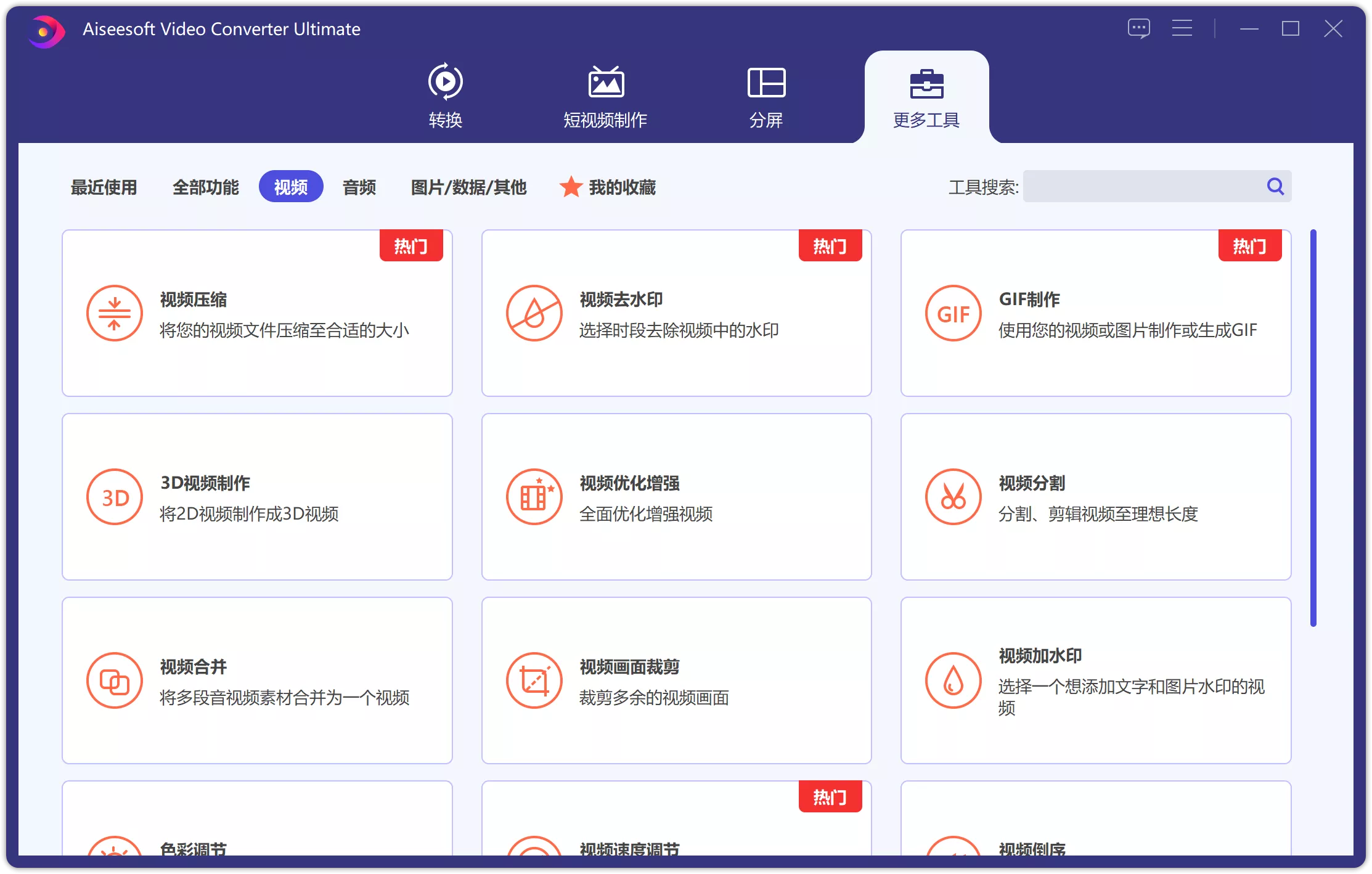Click the search magnifier icon
The width and height of the screenshot is (1372, 874).
point(1275,186)
